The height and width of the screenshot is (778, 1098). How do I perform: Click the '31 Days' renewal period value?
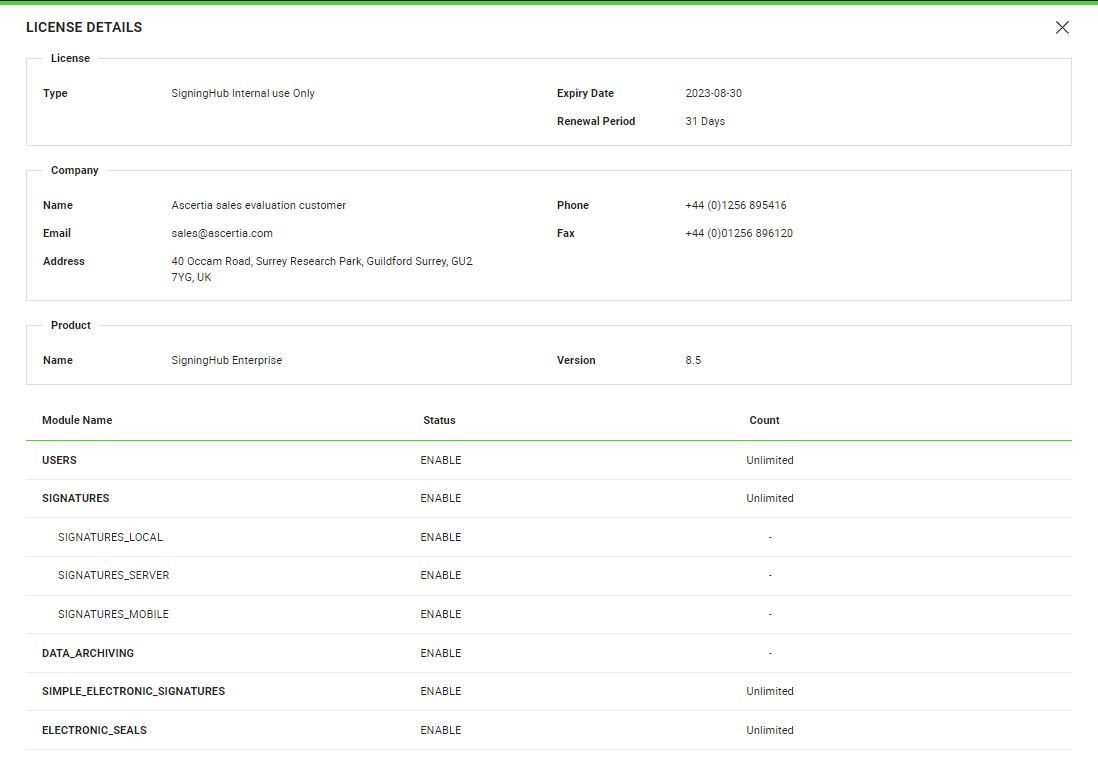pyautogui.click(x=704, y=121)
